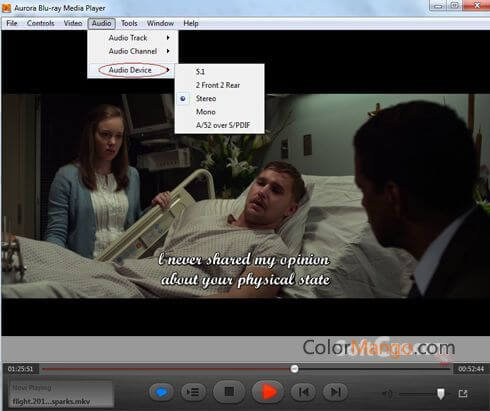This screenshot has width=490, height=411.
Task: Click the blue chat bubble icon
Action: 161,392
